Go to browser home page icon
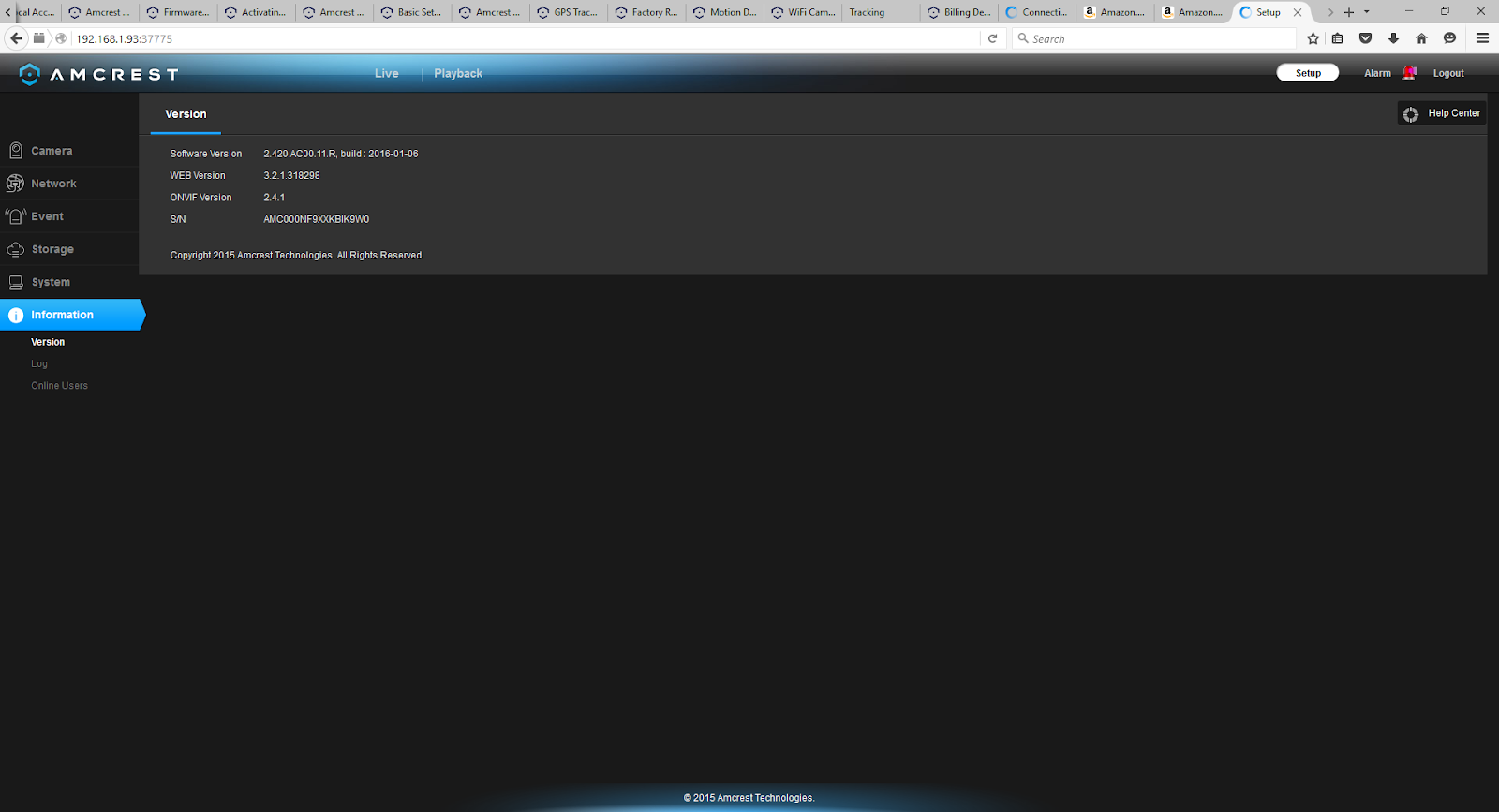The image size is (1499, 812). tap(1422, 38)
